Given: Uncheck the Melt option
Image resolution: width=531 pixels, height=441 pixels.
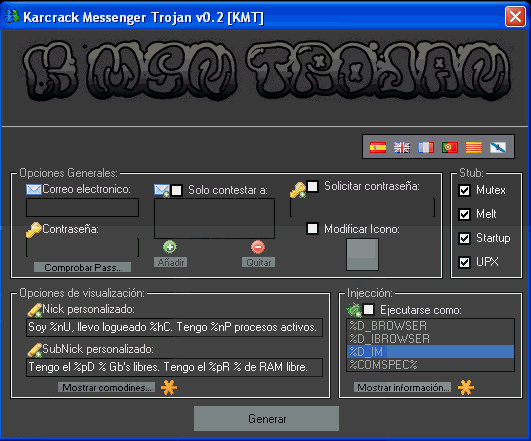Looking at the screenshot, I should tap(465, 214).
